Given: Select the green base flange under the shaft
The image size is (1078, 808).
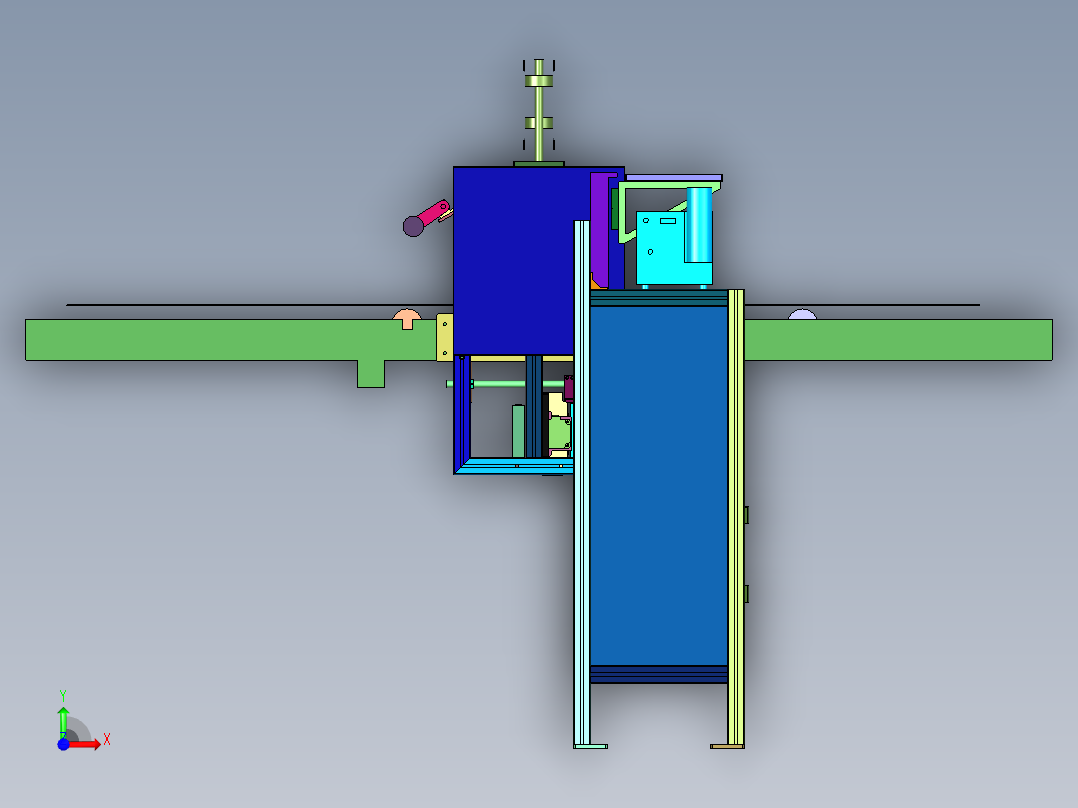Looking at the screenshot, I should point(539,164).
